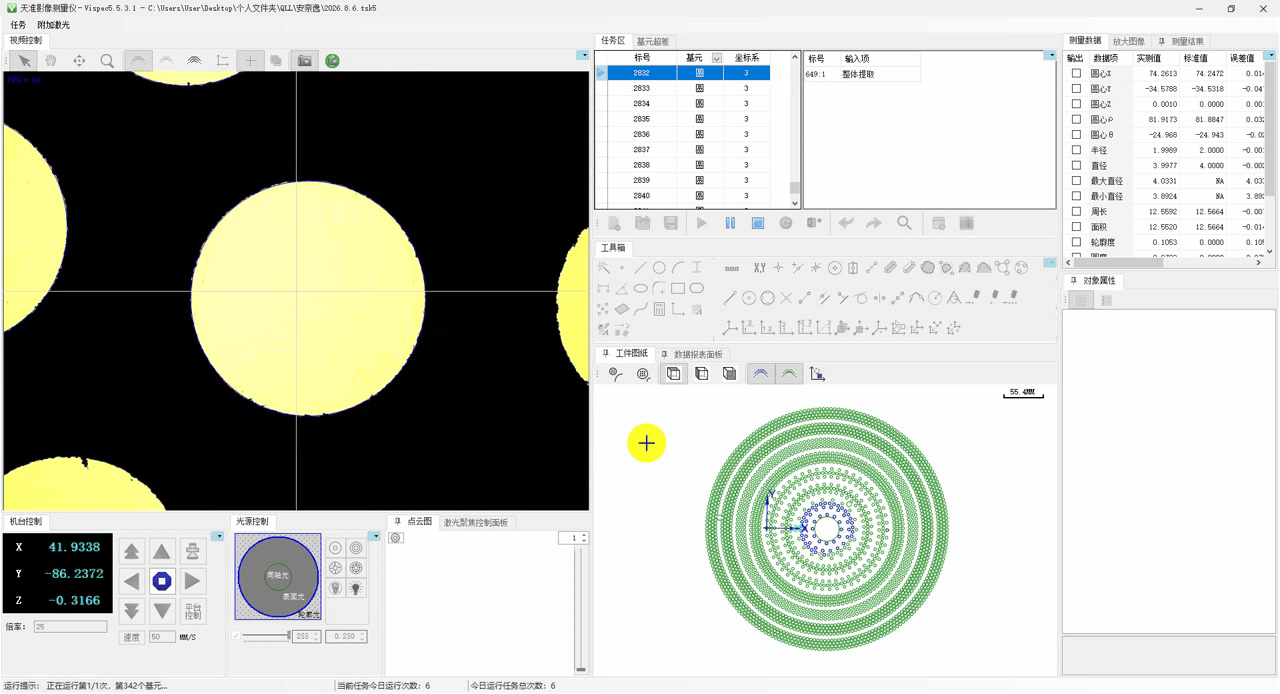Open the 基元 column filter dropdown

pos(716,58)
